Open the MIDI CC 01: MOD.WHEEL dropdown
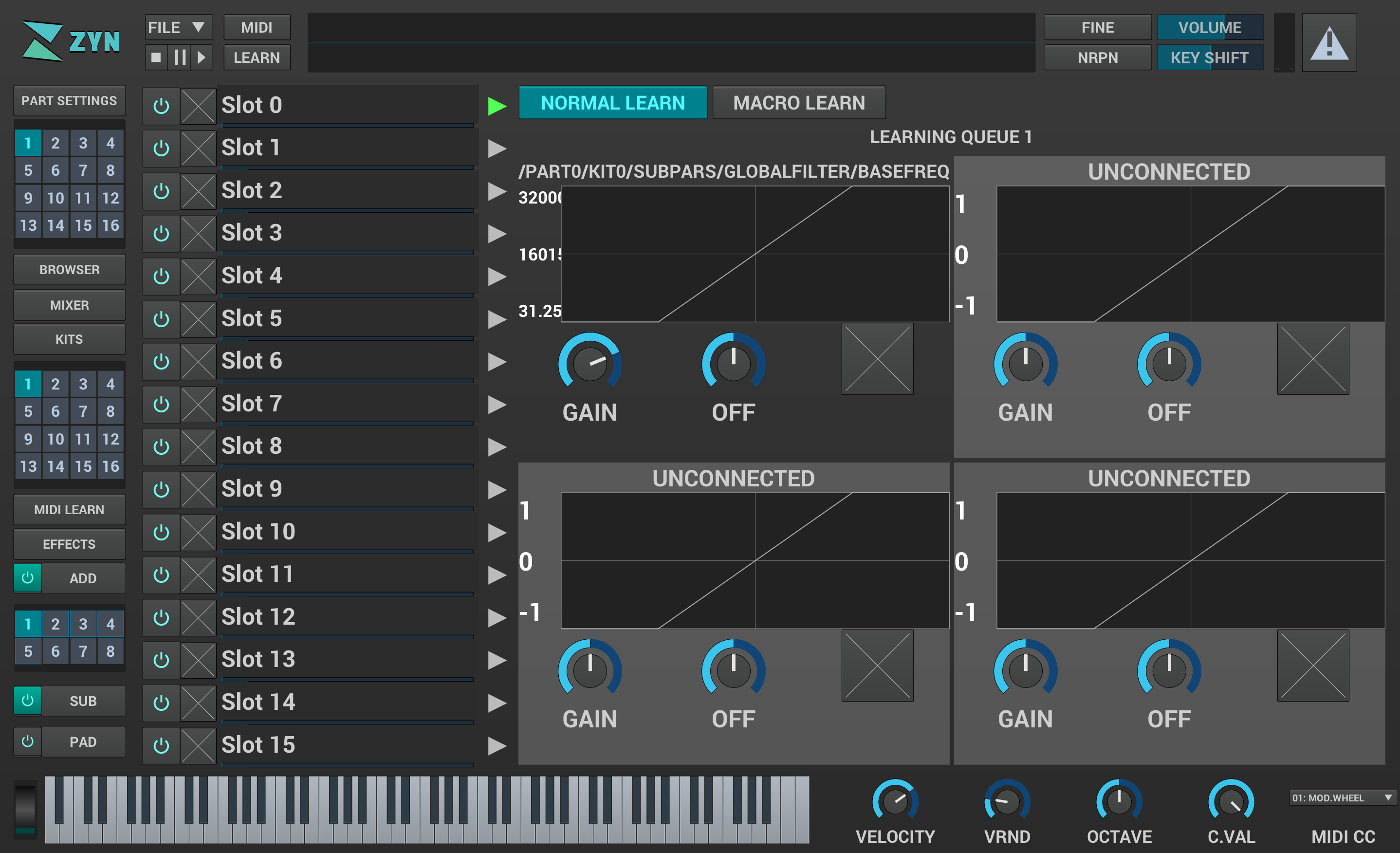1400x853 pixels. [1342, 797]
